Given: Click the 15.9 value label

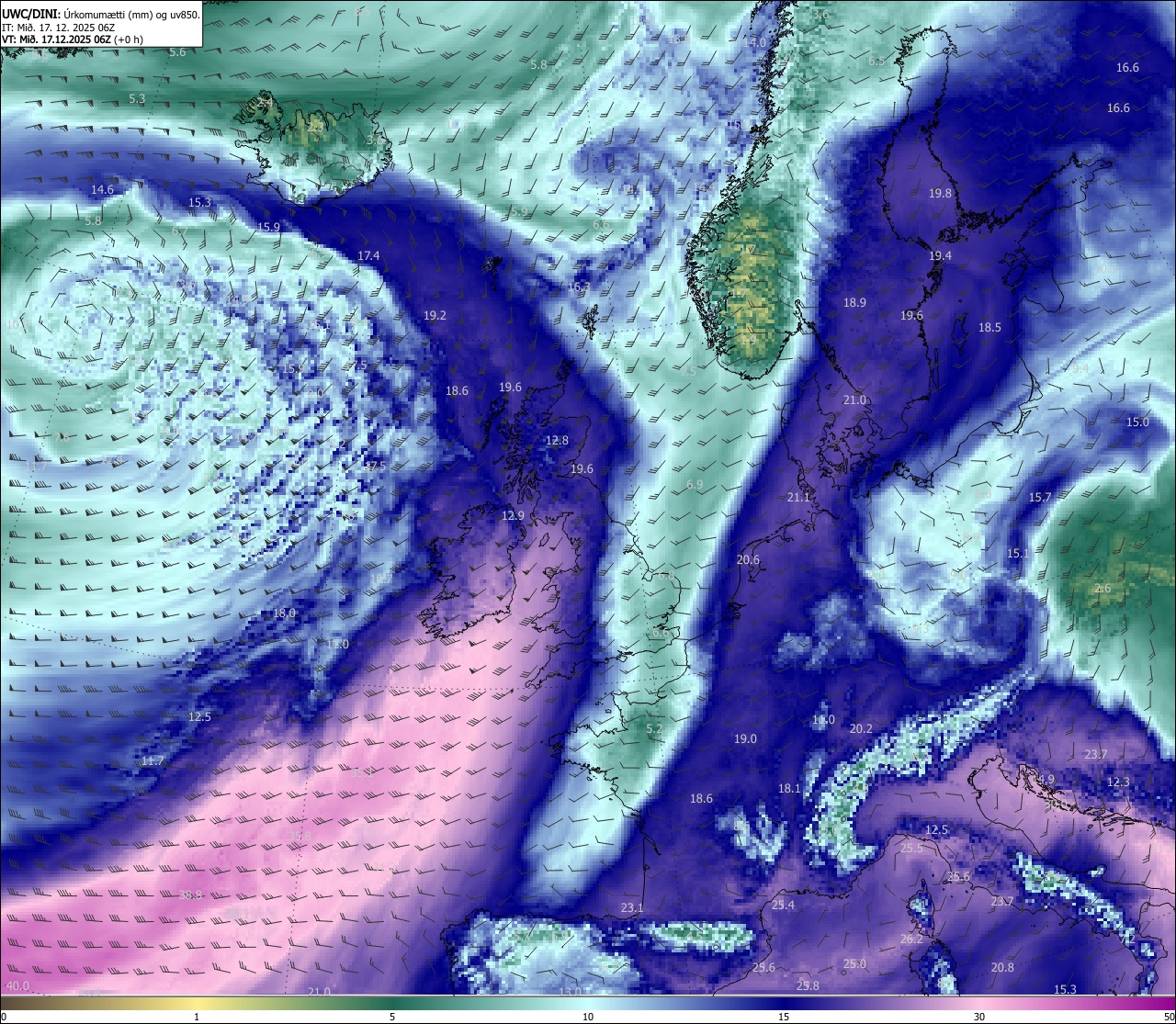Looking at the screenshot, I should coord(268,227).
